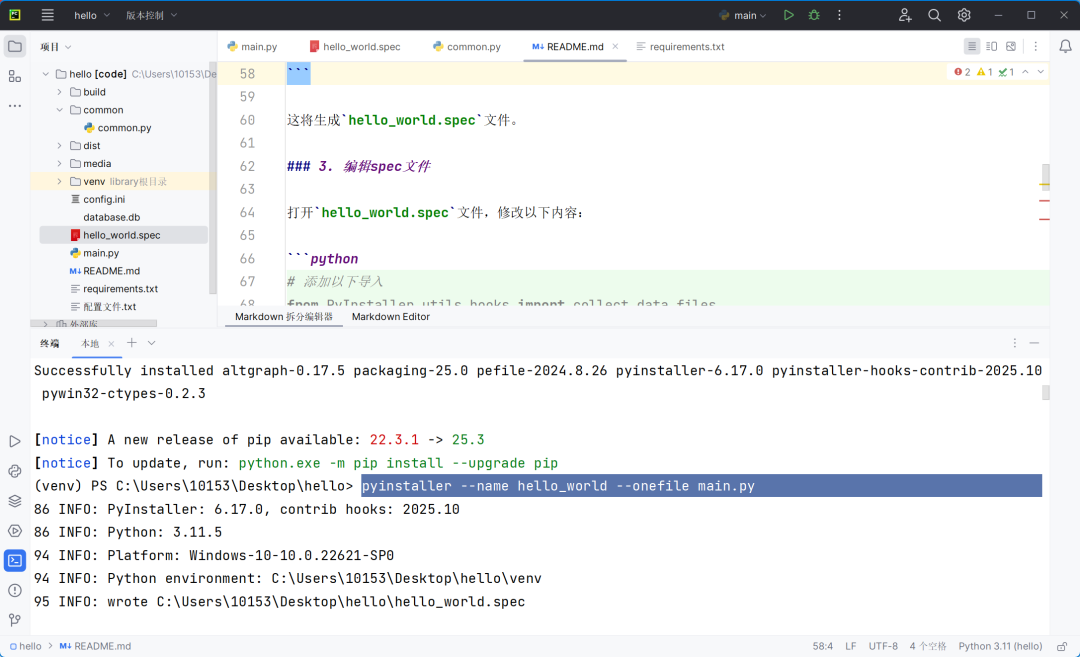Screen dimensions: 1080x657
Task: Open the notifications bell
Action: click(x=1065, y=47)
